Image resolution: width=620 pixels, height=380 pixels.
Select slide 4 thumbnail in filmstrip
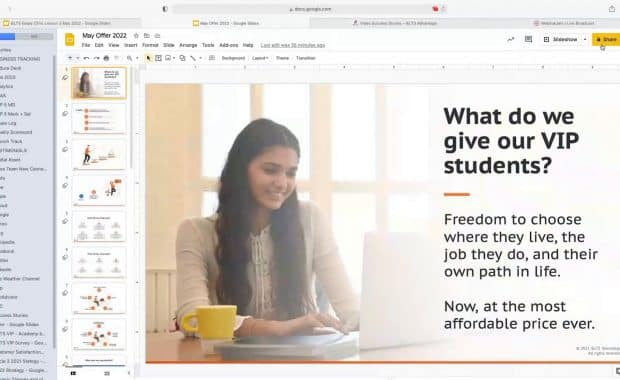pos(99,191)
